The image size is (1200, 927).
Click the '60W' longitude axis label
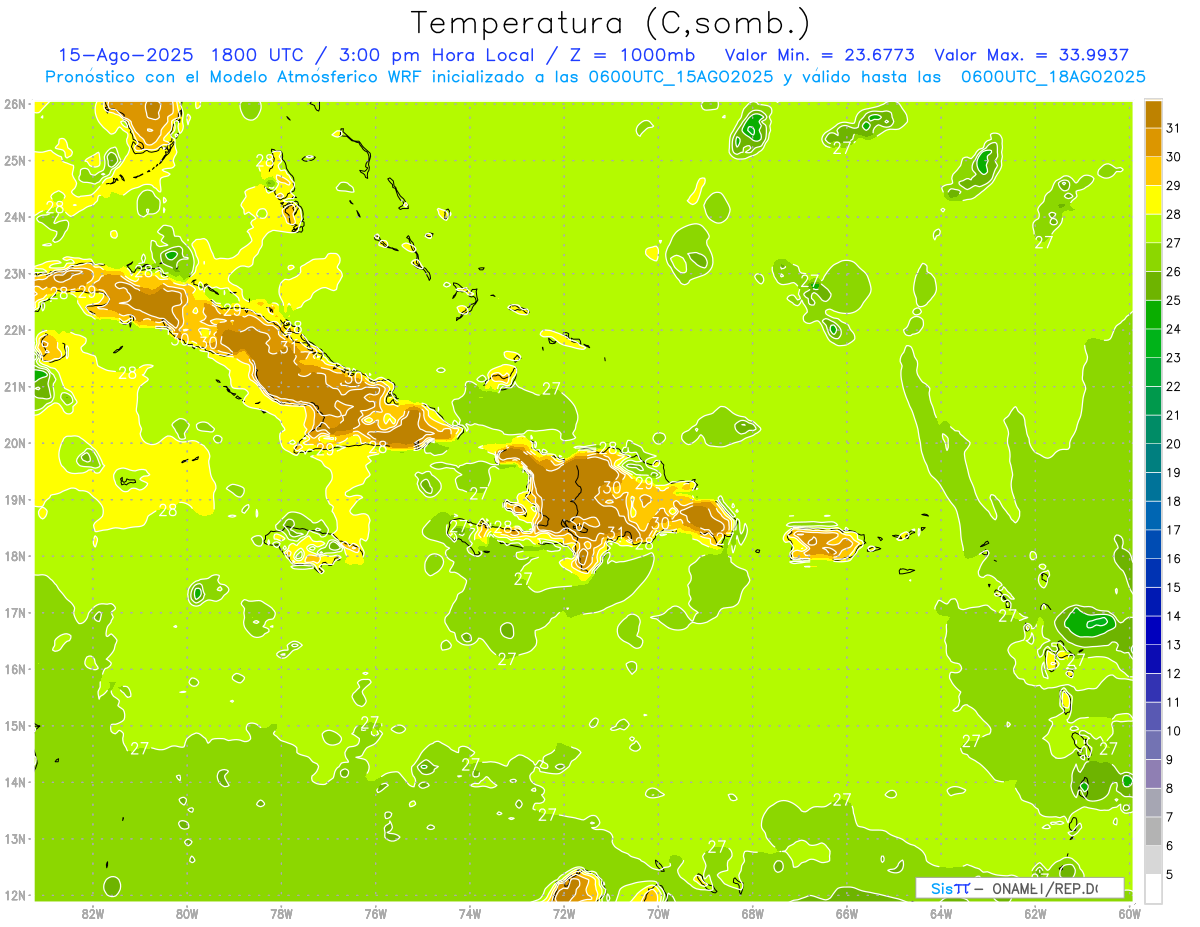click(x=1128, y=913)
